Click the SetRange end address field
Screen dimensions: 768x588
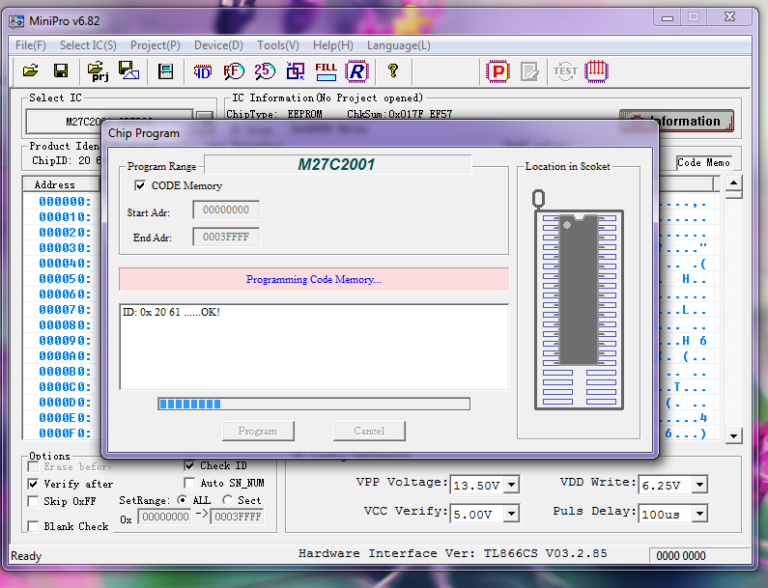tap(237, 516)
